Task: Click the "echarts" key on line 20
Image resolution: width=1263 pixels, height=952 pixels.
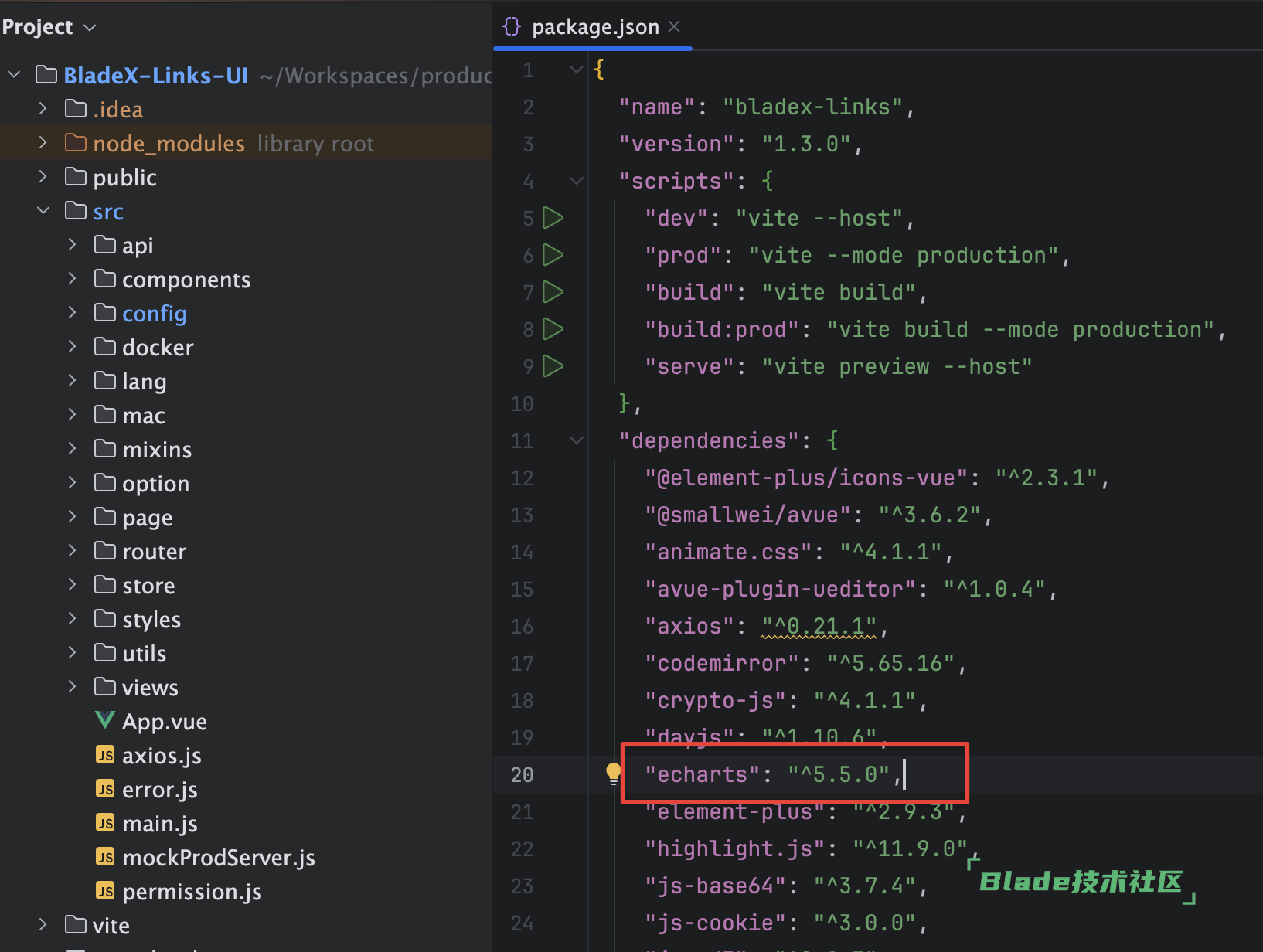Action: [703, 774]
